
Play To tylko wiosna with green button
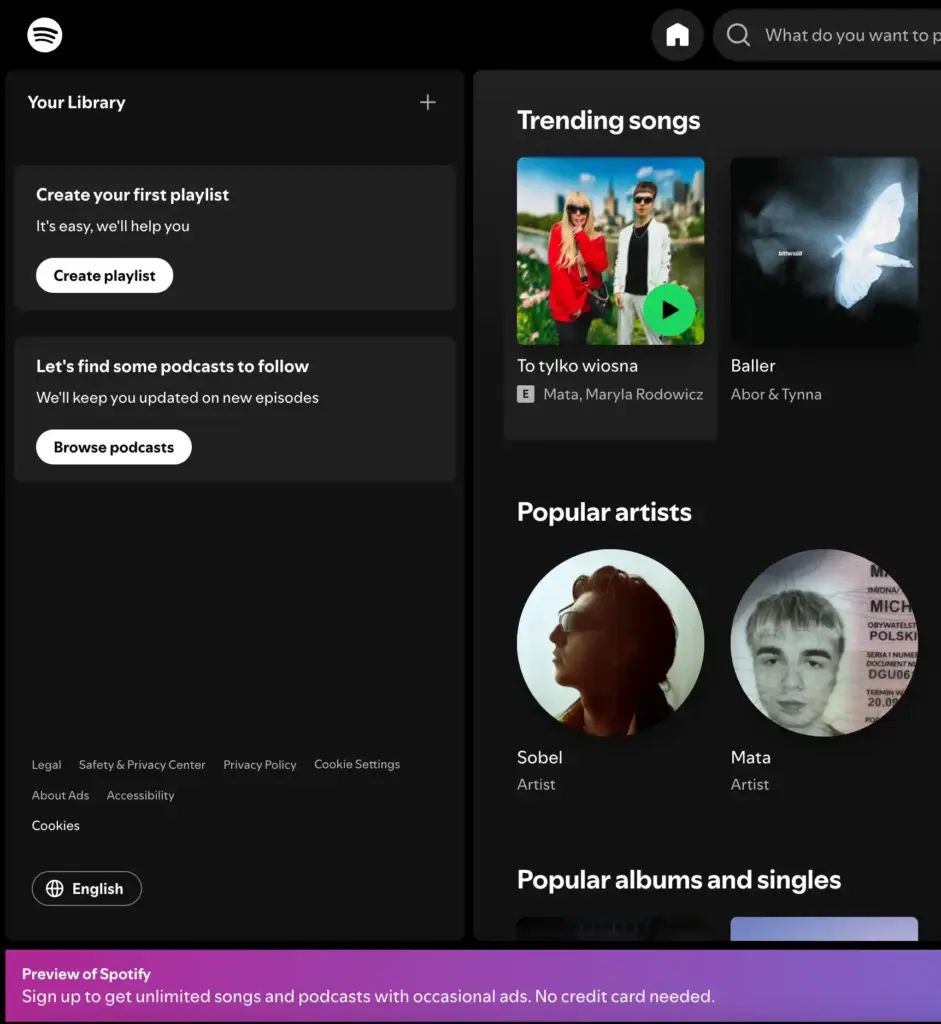pyautogui.click(x=669, y=310)
